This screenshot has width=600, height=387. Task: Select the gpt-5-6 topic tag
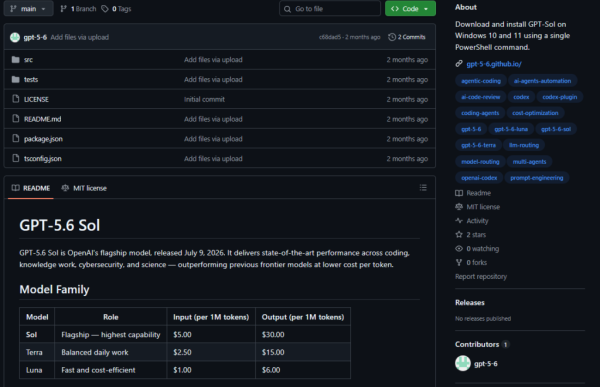471,129
